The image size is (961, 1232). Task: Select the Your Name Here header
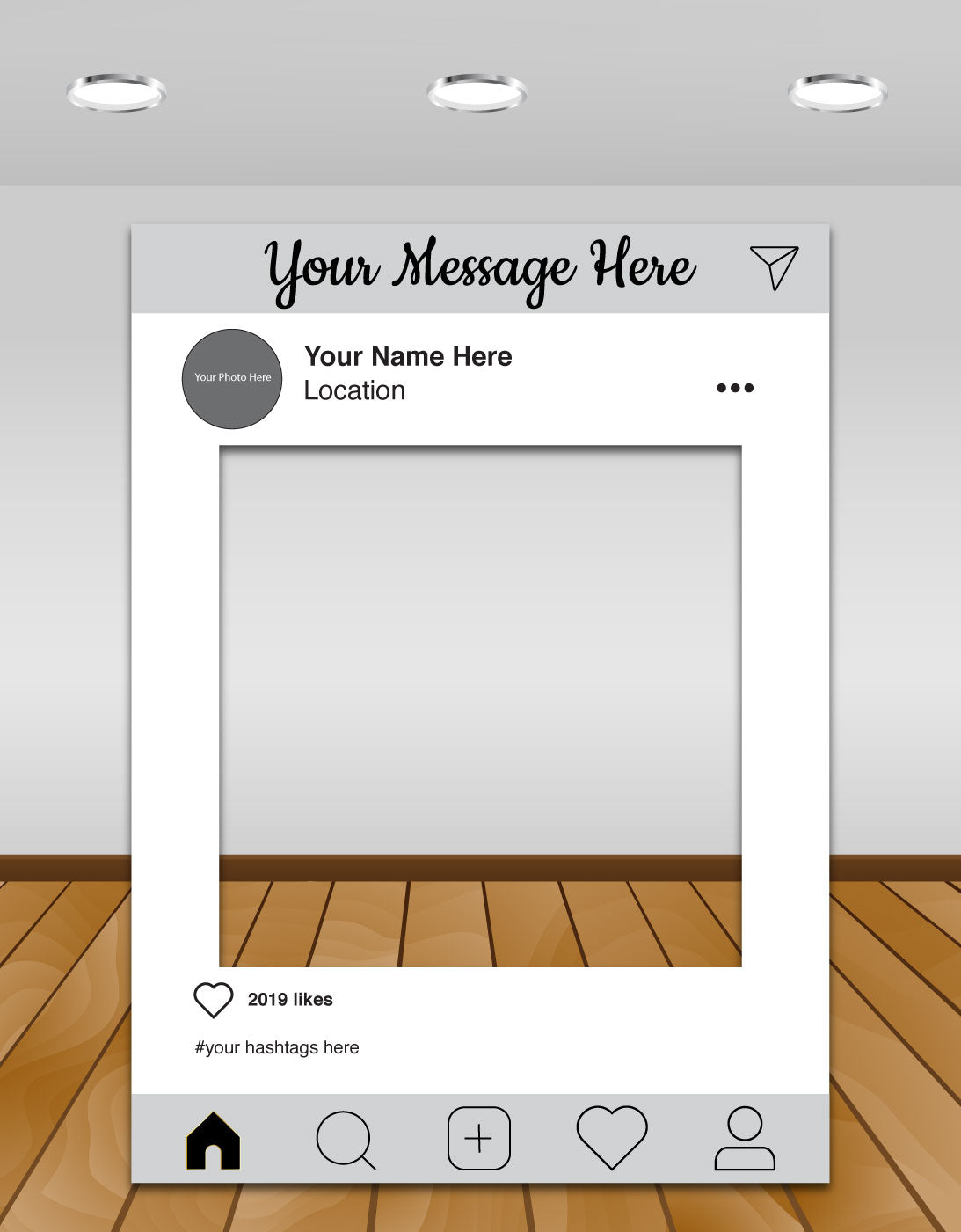coord(408,357)
